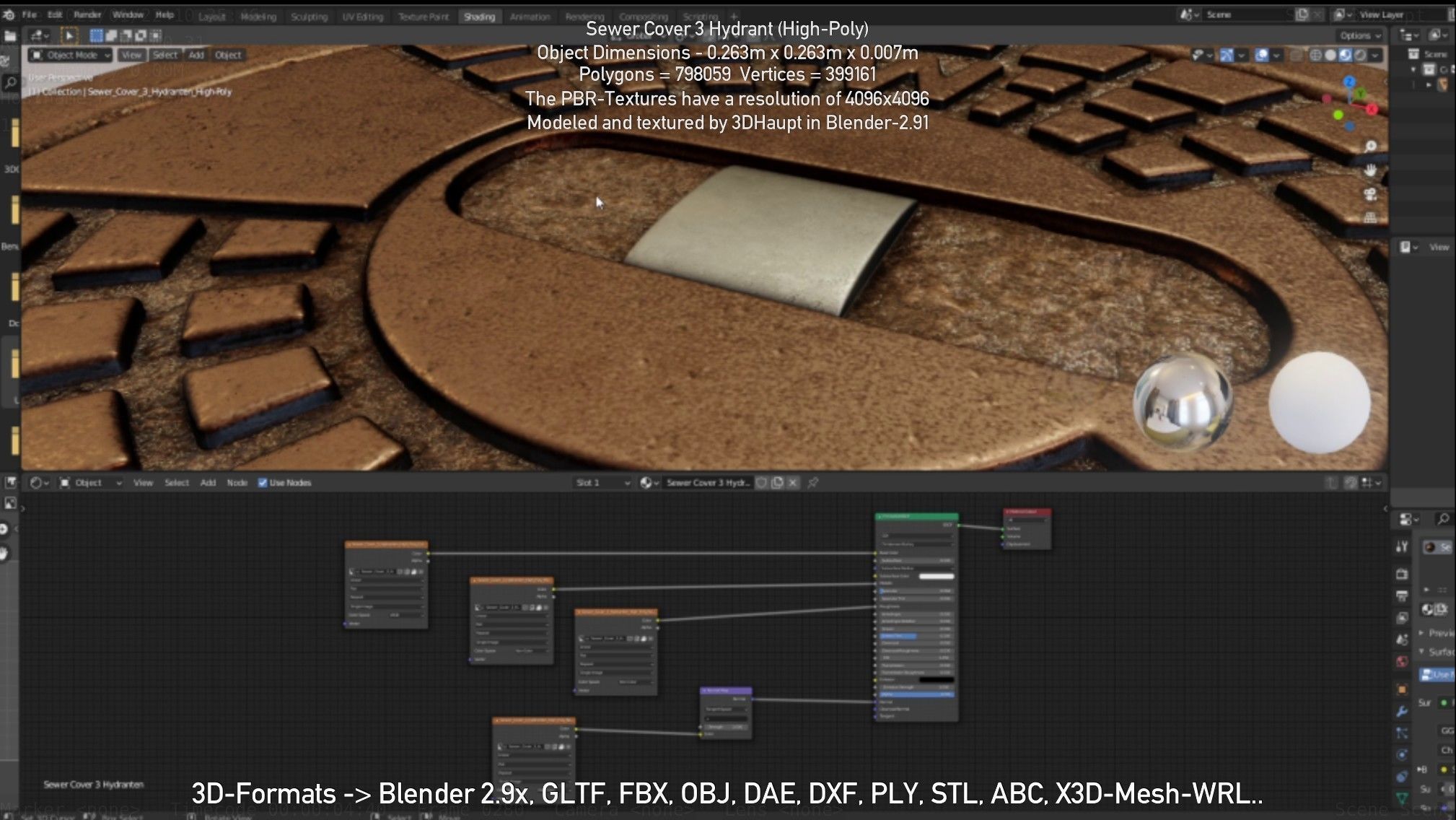Open the Help menu

(x=165, y=14)
